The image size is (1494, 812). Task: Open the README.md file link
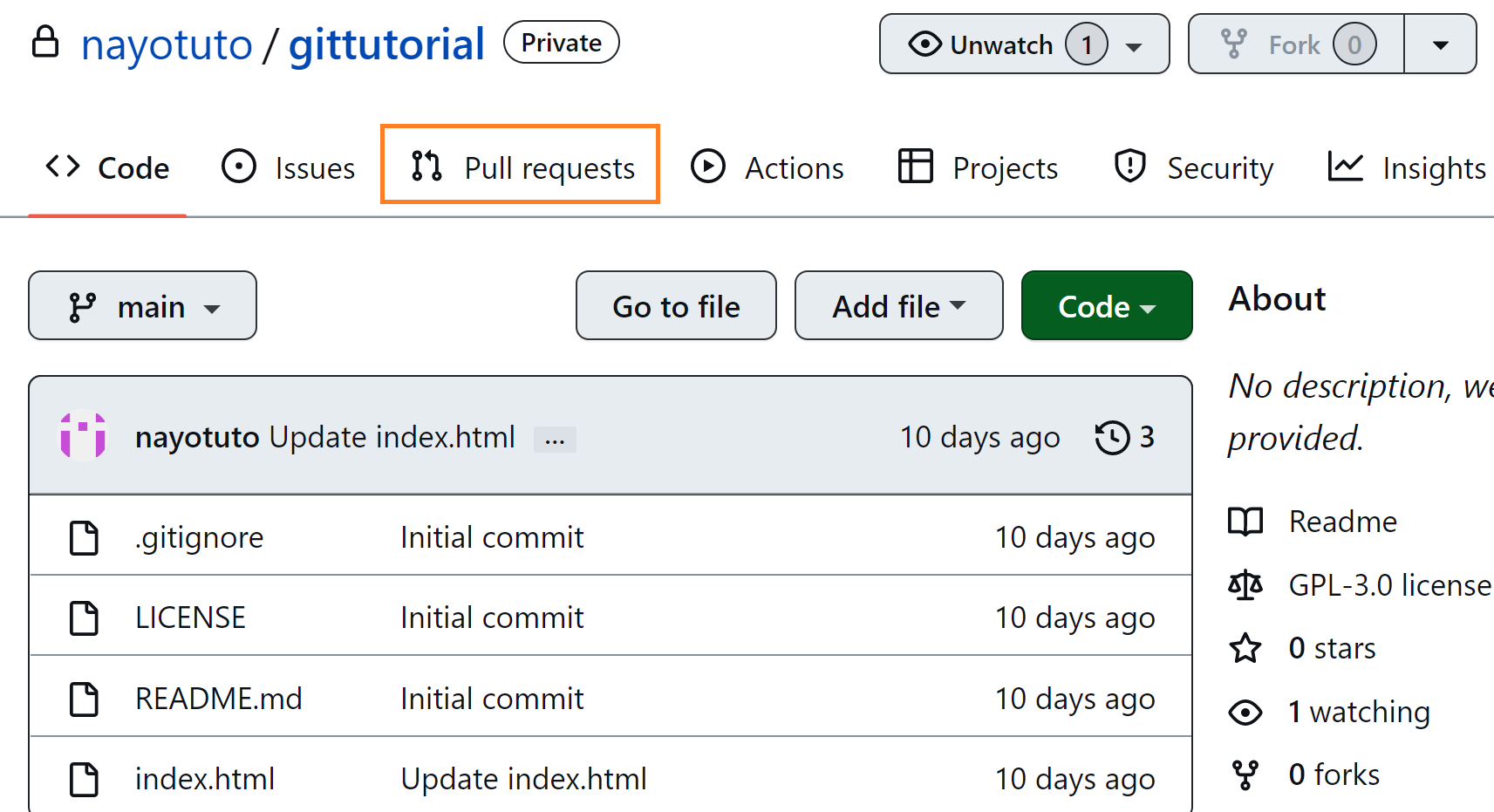(x=218, y=699)
